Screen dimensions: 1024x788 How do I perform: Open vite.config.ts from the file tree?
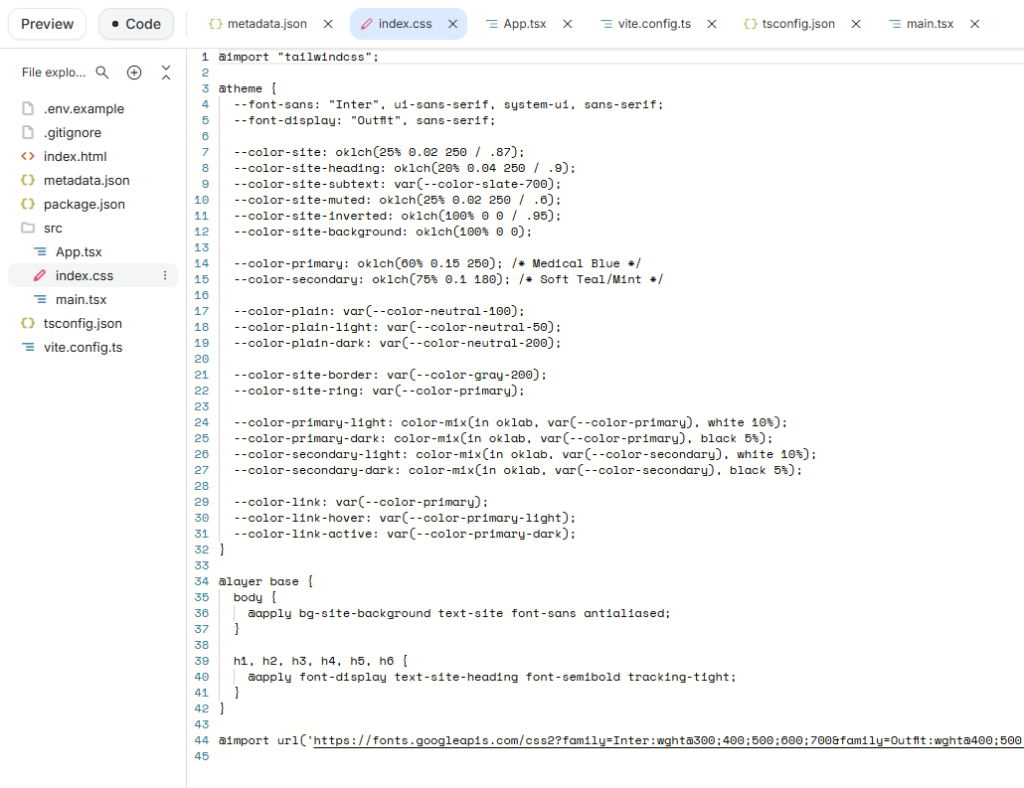coord(83,347)
